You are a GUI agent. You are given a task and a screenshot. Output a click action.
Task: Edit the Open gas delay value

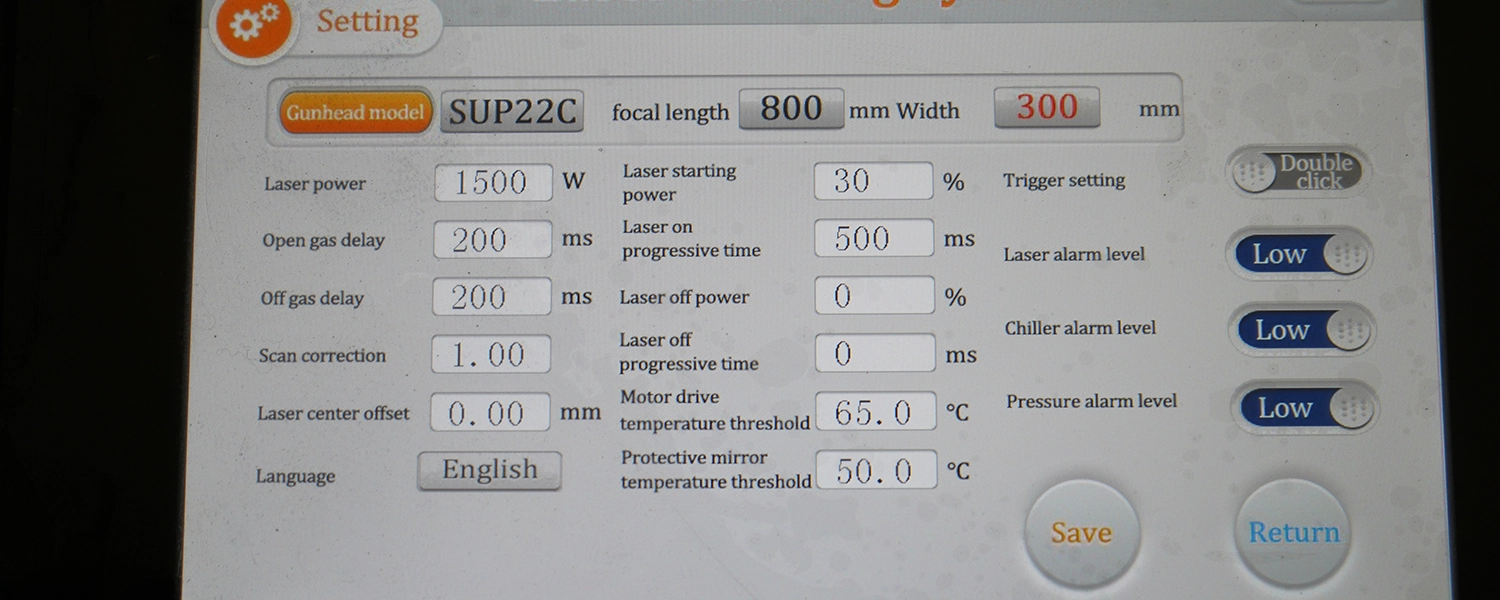(491, 240)
